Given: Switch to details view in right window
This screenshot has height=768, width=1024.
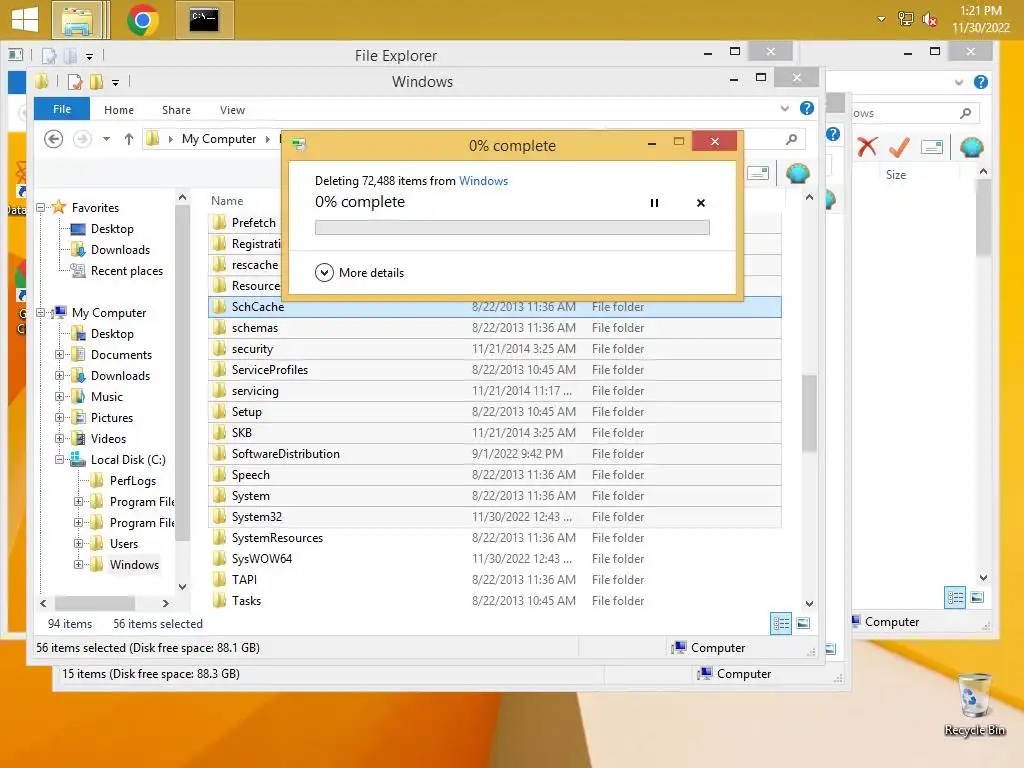Looking at the screenshot, I should (x=955, y=597).
